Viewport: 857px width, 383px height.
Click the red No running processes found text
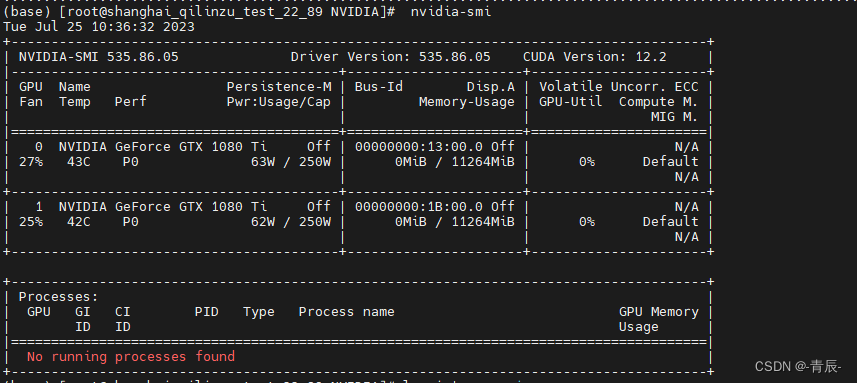coord(131,357)
